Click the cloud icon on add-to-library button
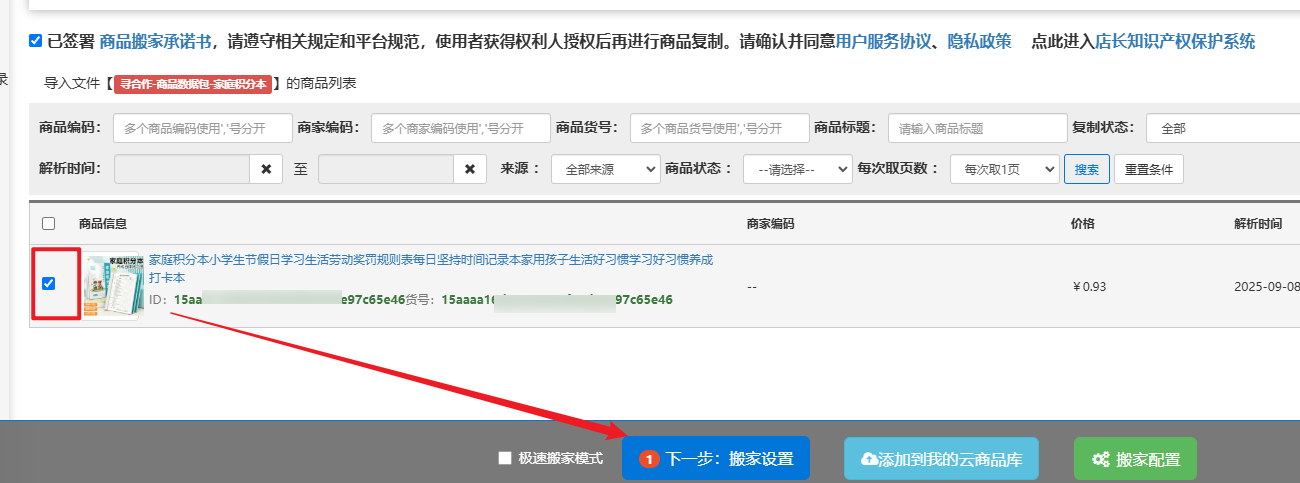This screenshot has height=483, width=1300. pos(869,459)
